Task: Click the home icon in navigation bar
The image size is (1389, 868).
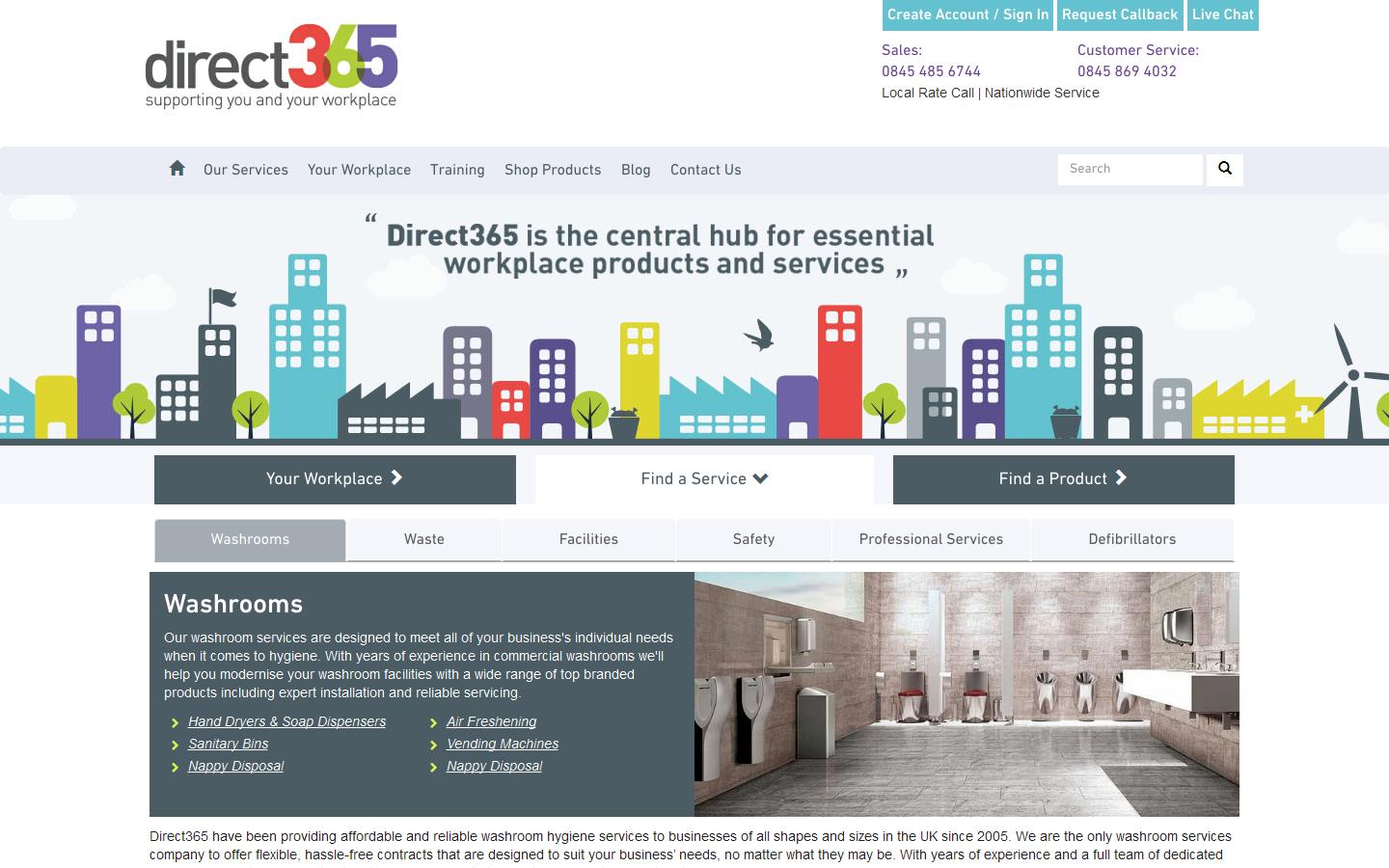Action: [177, 169]
